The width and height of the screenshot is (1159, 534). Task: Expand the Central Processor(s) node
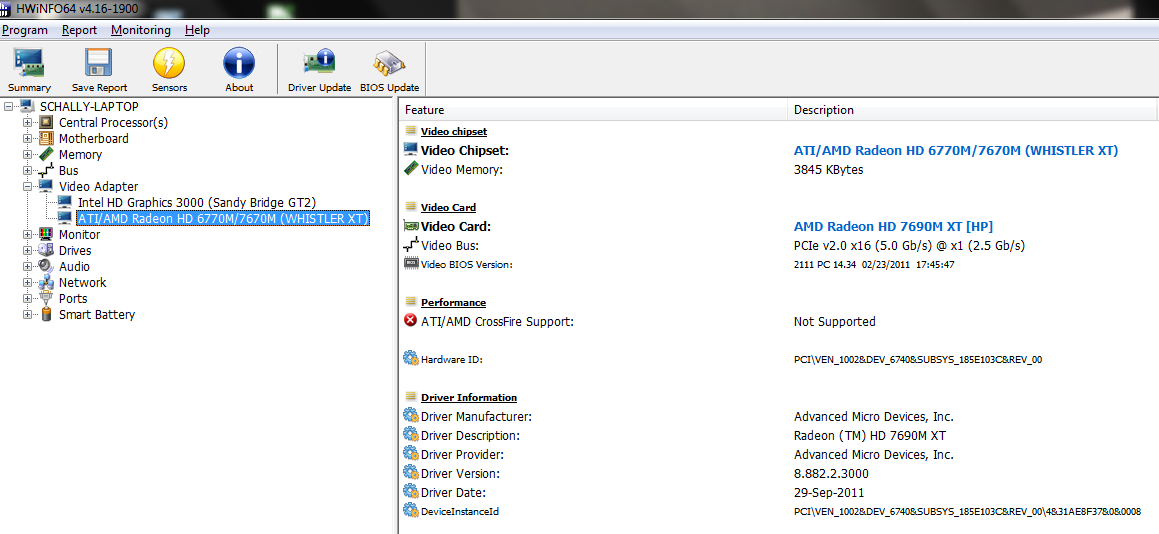28,123
